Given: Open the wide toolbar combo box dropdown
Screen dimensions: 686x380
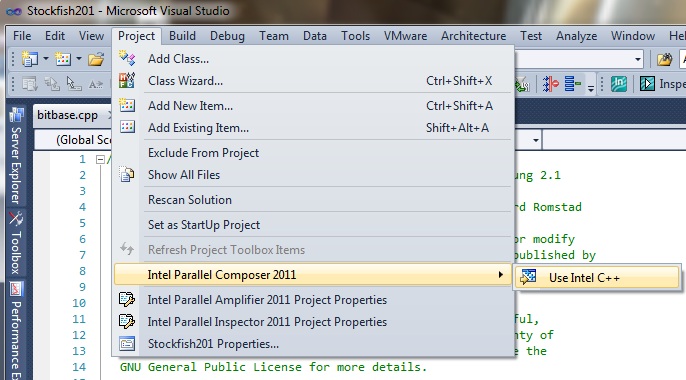Looking at the screenshot, I should [638, 59].
